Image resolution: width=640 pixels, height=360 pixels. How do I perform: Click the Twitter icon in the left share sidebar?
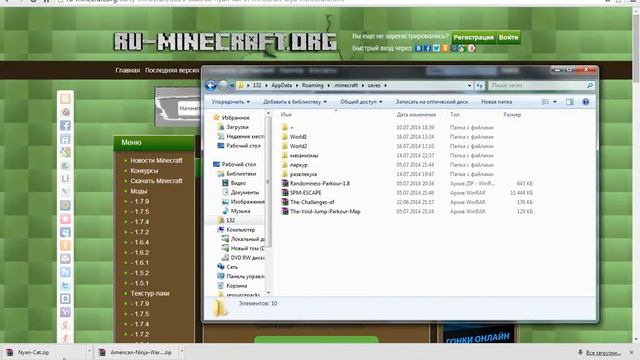pos(65,285)
